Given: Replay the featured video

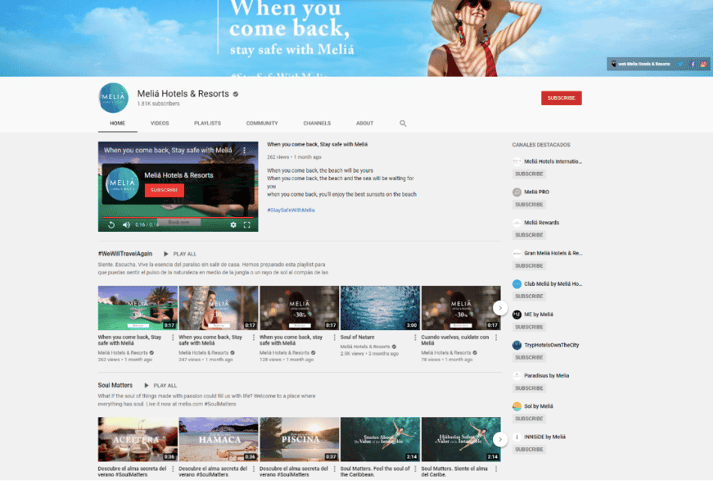Looking at the screenshot, I should point(111,225).
